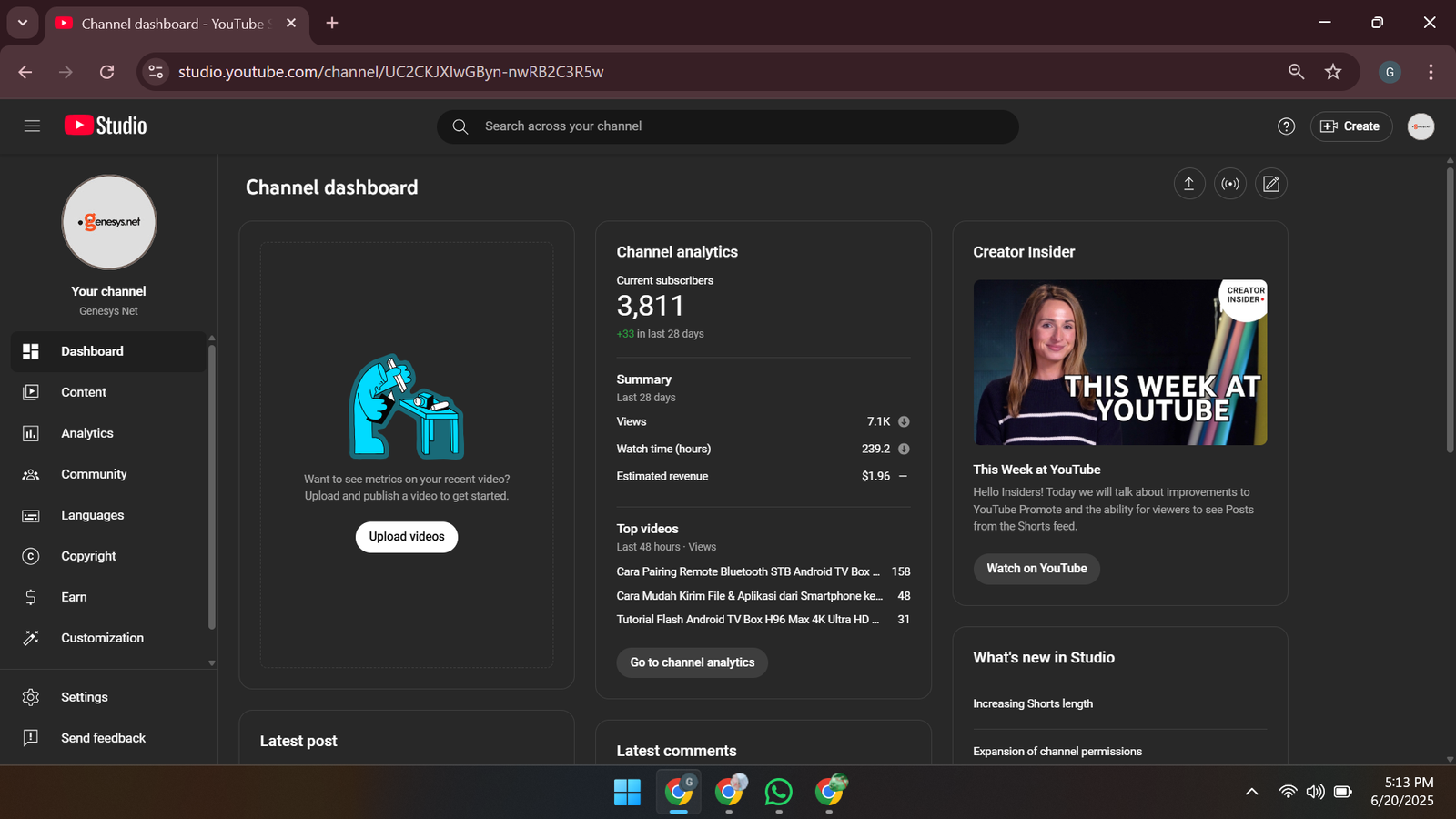Click Chrome profile G avatar
The height and width of the screenshot is (819, 1456).
coord(1390,72)
